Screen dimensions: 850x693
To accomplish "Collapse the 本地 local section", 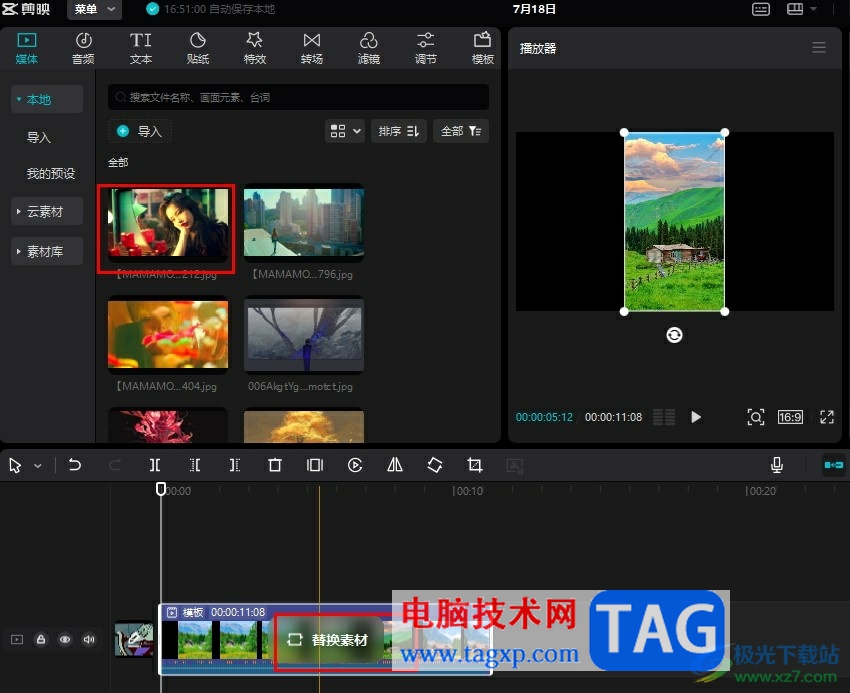I will 47,99.
